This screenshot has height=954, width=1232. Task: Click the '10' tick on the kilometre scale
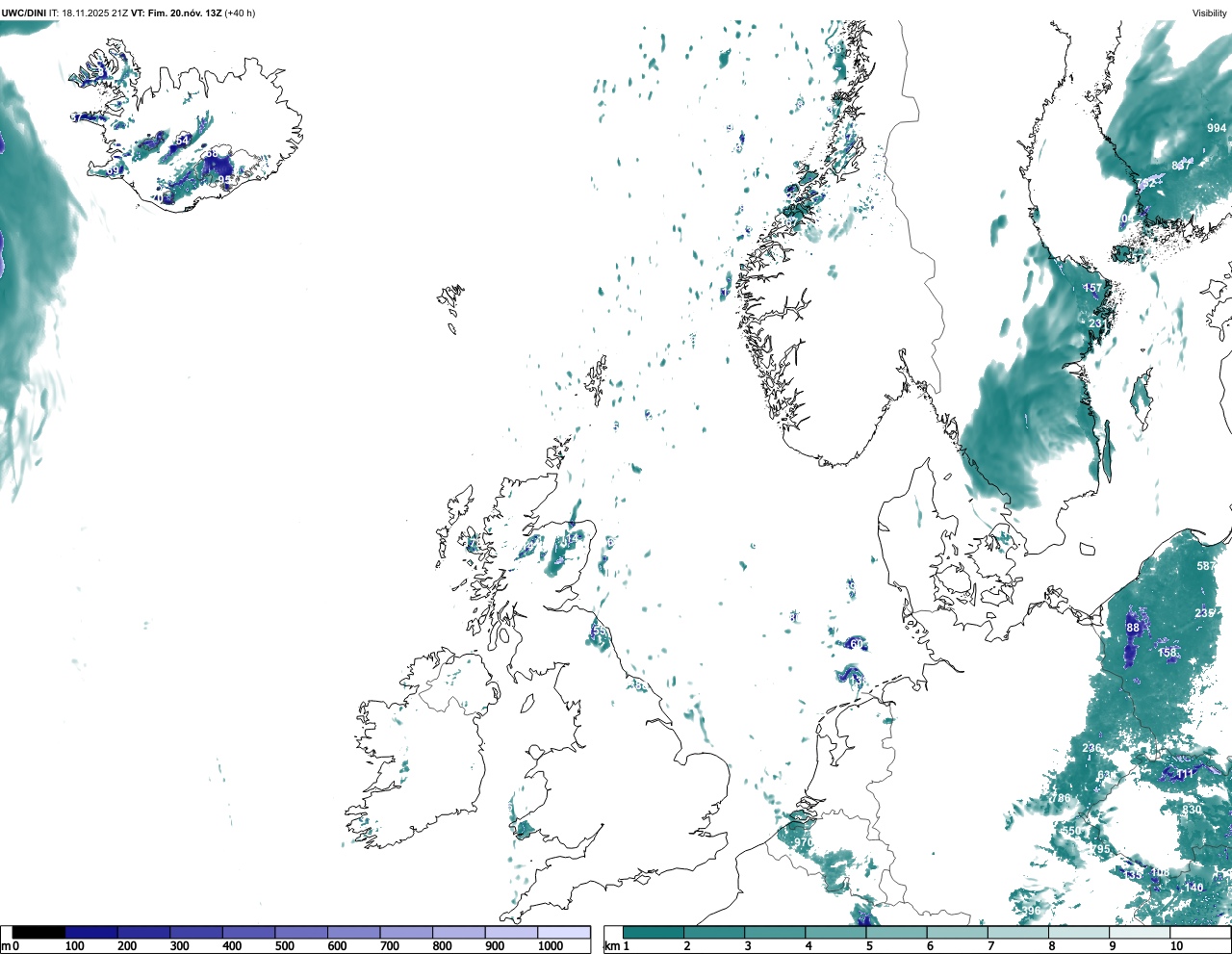pos(1176,946)
